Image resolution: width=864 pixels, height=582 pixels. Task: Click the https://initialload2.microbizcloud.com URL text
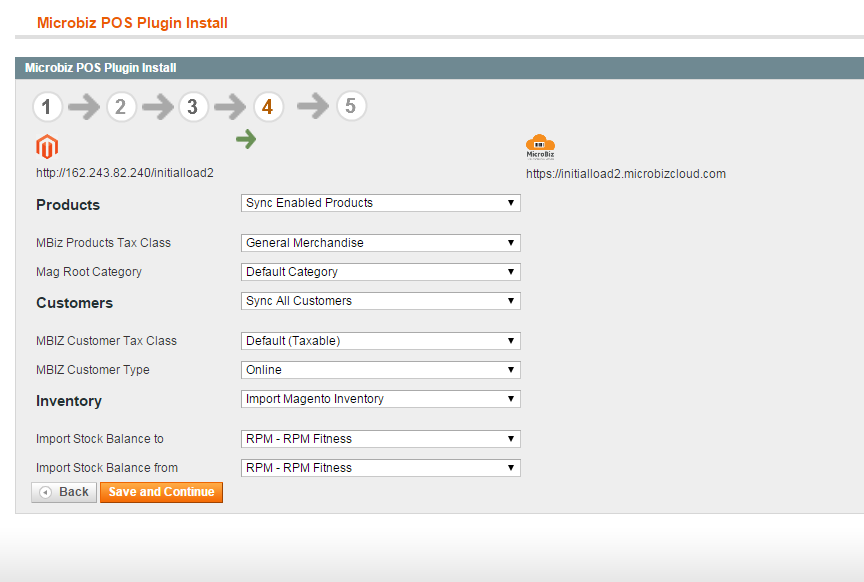(626, 174)
